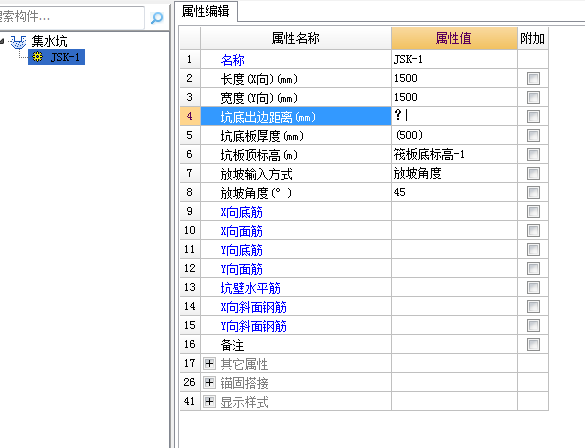Image resolution: width=585 pixels, height=448 pixels.
Task: Switch to the 属性编辑 tab
Action: 206,11
